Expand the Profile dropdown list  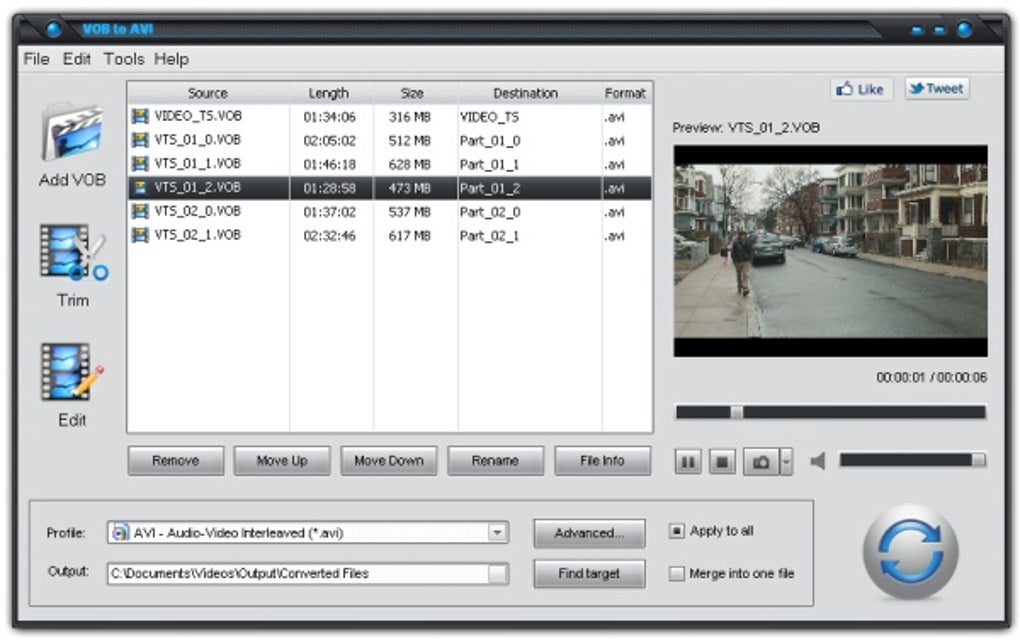coord(497,533)
